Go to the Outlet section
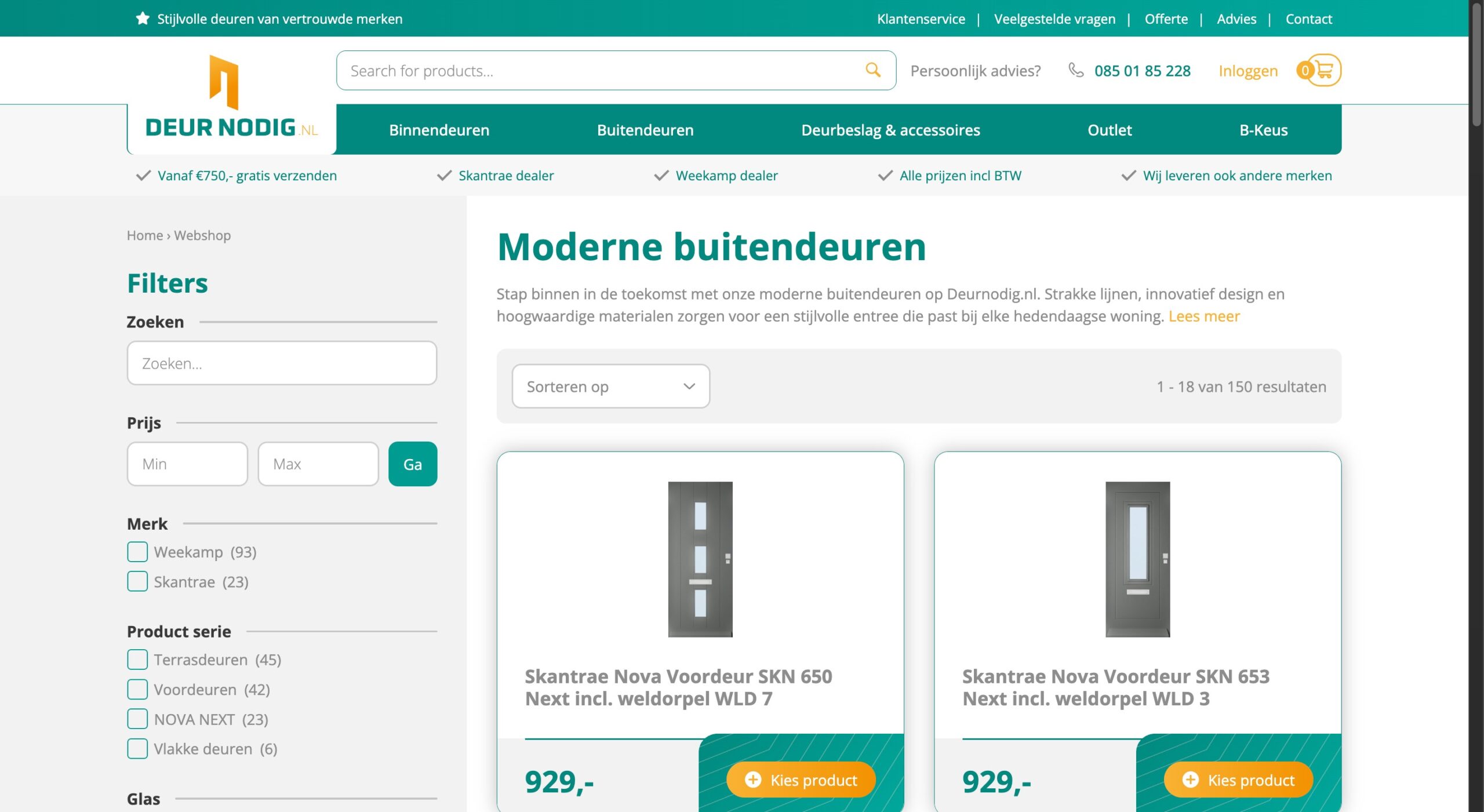 click(1110, 130)
